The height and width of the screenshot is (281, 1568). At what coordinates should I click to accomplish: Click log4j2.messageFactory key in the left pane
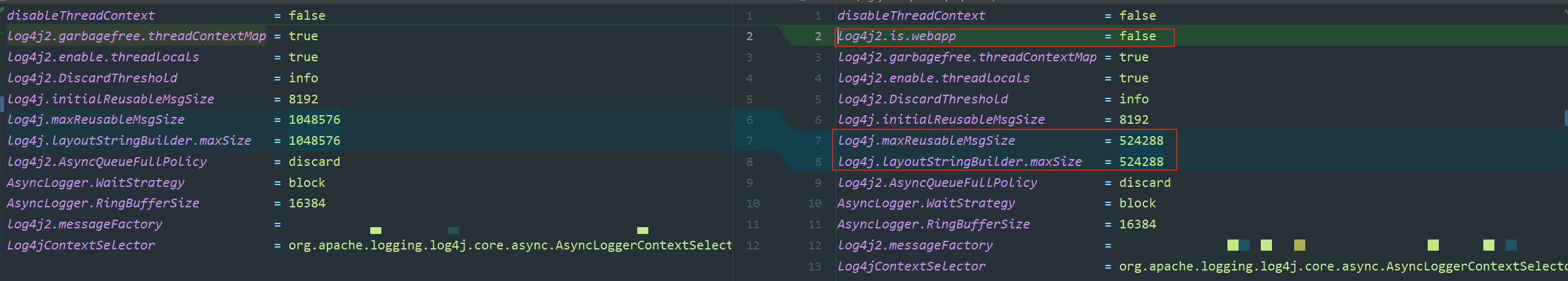tap(84, 225)
